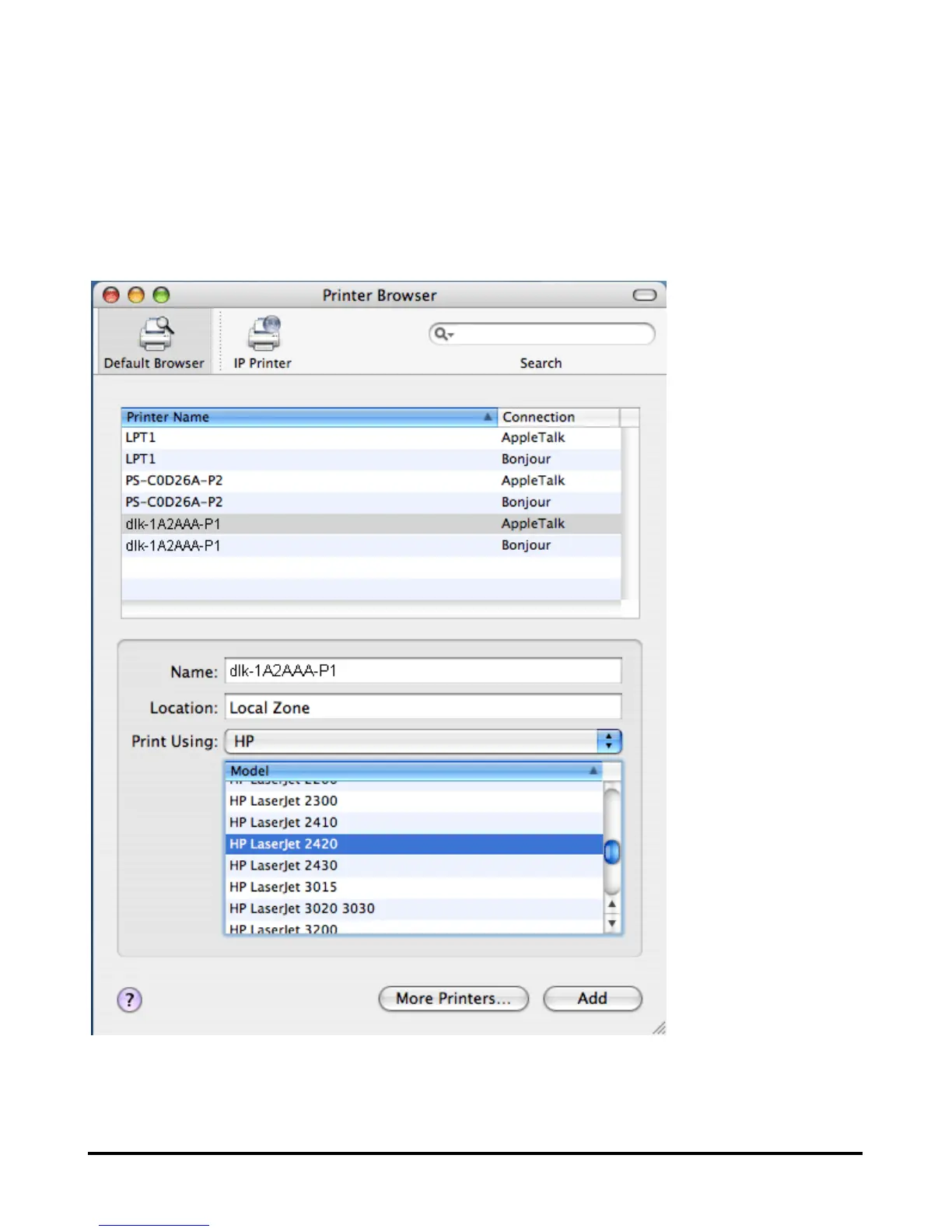Sort by Printer Name column header
This screenshot has width=952, height=1232.
310,417
